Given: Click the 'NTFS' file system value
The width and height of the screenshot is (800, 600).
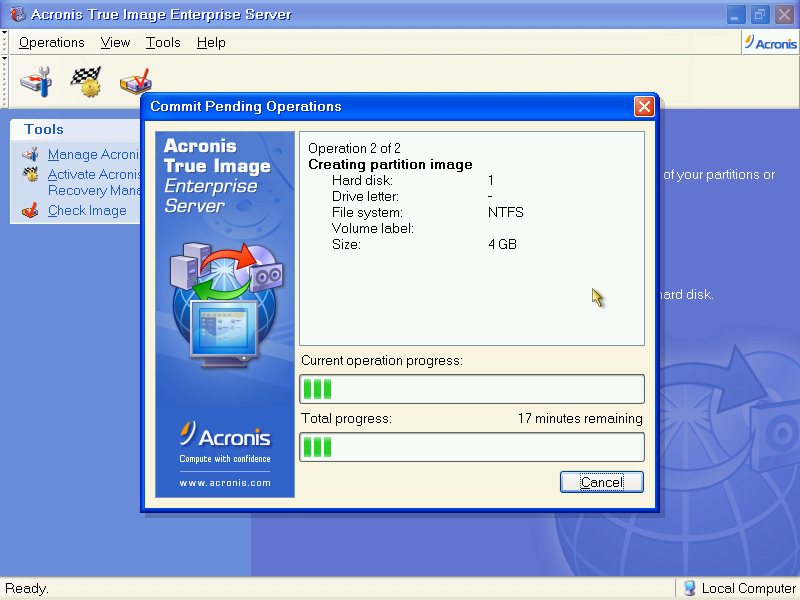Looking at the screenshot, I should [x=506, y=212].
